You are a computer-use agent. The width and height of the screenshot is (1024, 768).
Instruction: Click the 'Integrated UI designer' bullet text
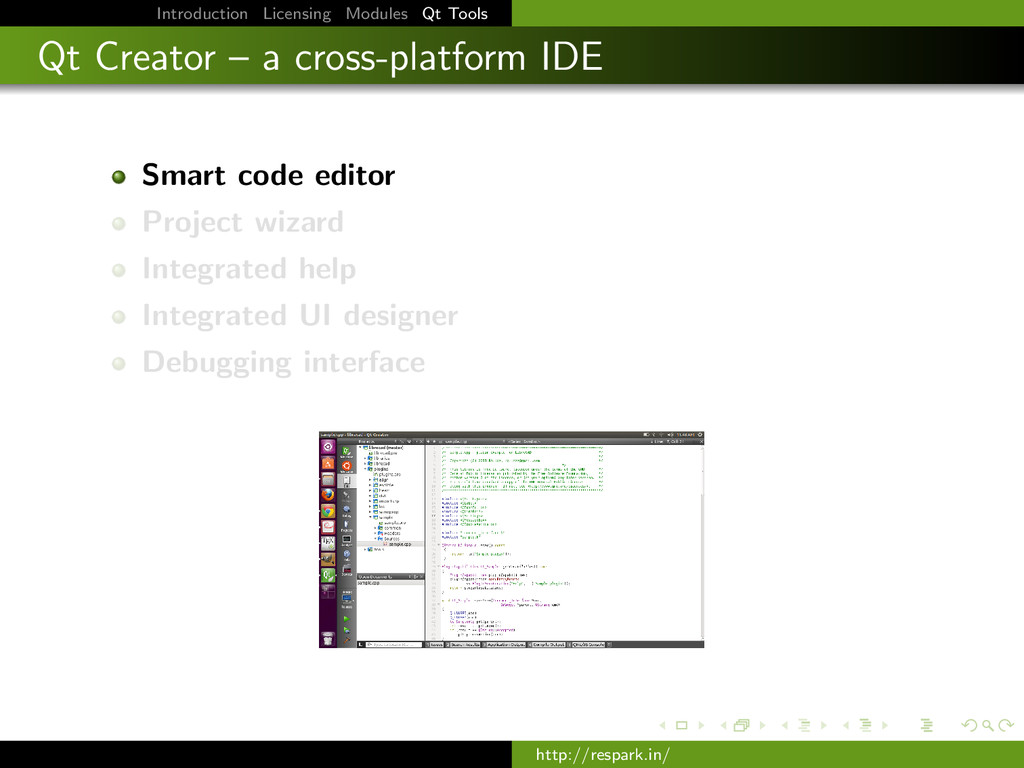(x=300, y=316)
